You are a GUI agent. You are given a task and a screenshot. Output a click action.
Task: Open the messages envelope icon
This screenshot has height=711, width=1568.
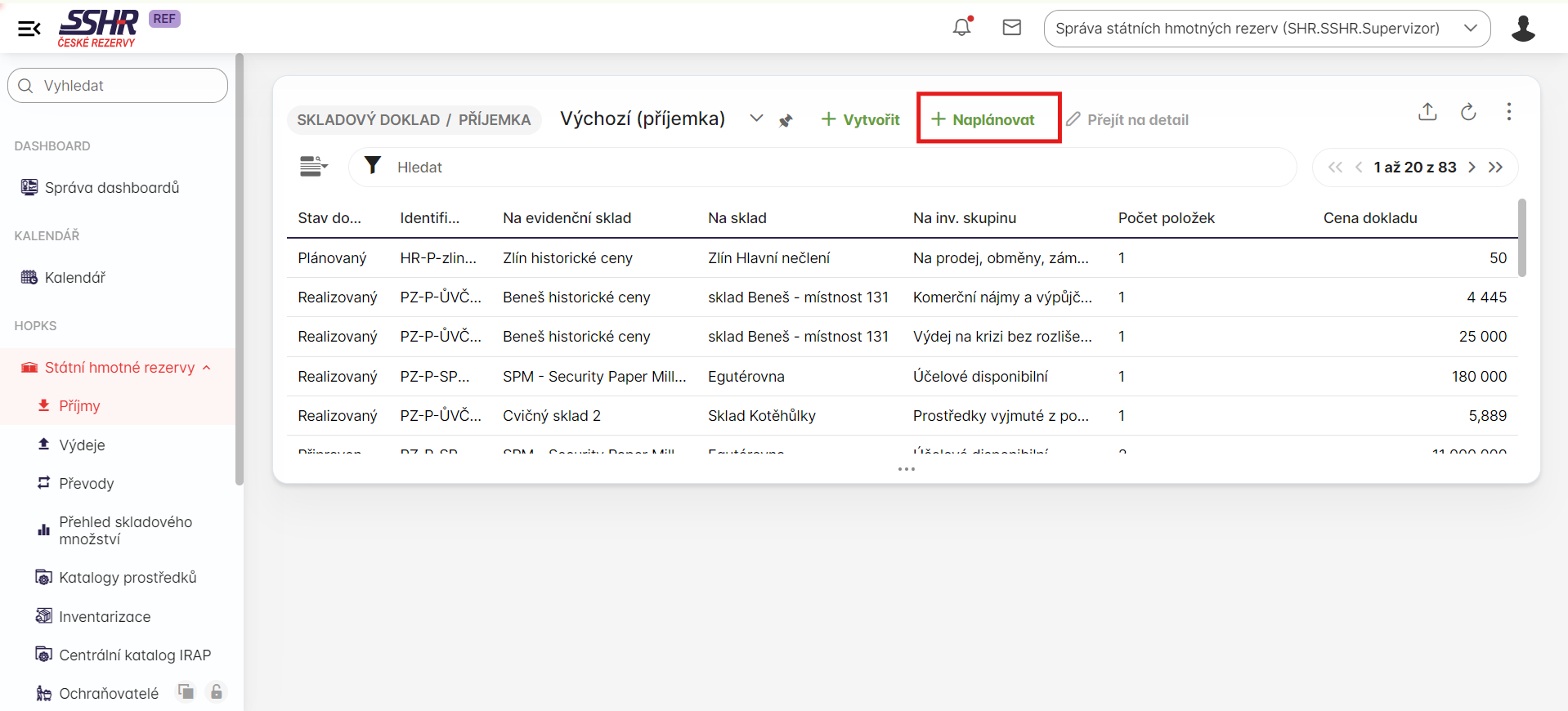pos(1011,28)
